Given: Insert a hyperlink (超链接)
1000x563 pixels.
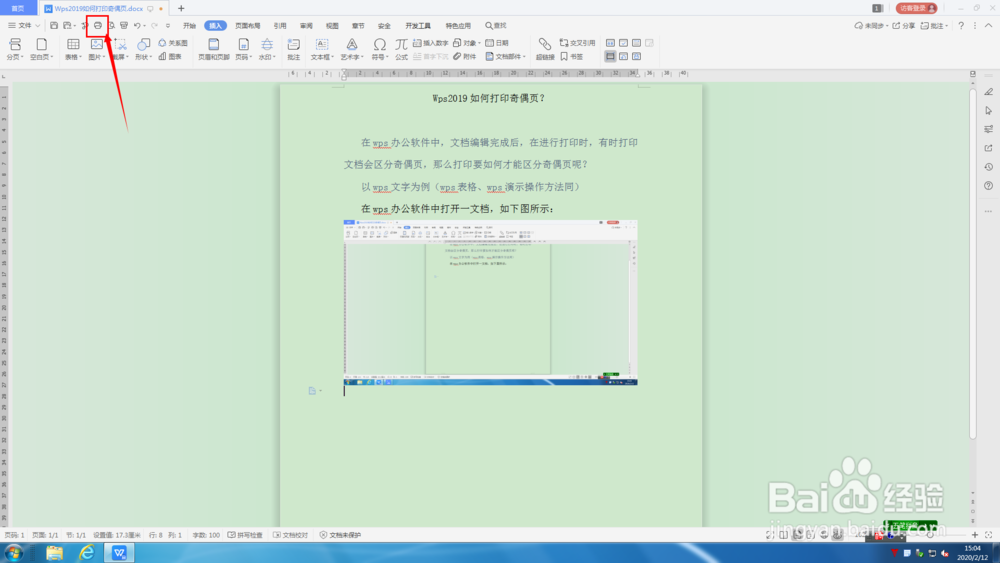Looking at the screenshot, I should pos(545,49).
